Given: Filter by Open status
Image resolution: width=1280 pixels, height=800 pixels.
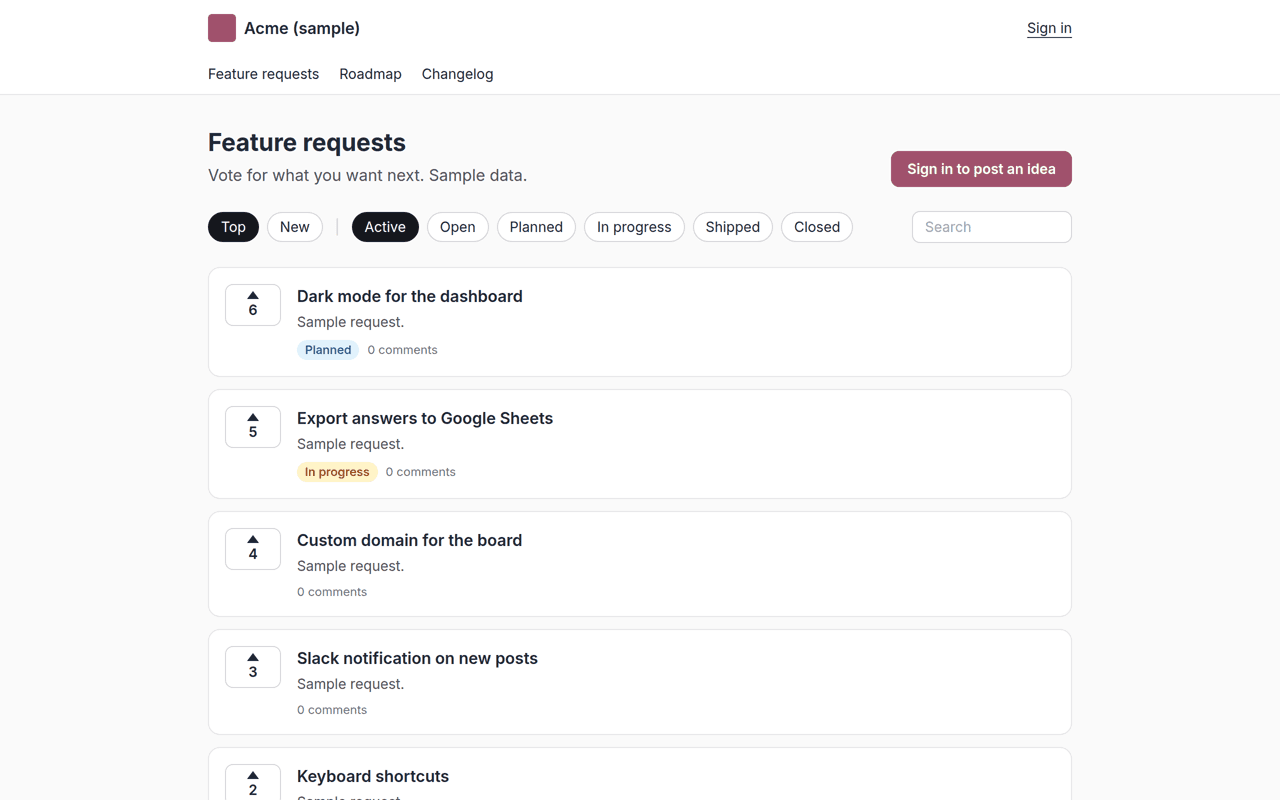Looking at the screenshot, I should tap(458, 227).
